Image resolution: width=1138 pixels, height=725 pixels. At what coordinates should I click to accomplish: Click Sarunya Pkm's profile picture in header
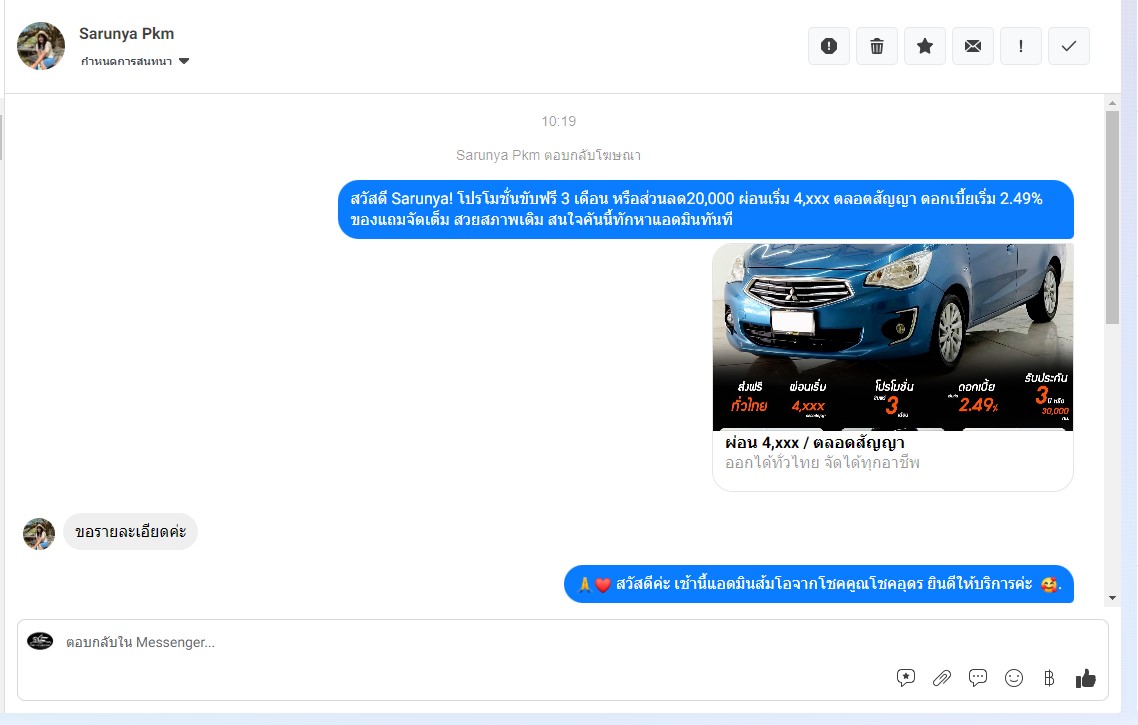41,46
